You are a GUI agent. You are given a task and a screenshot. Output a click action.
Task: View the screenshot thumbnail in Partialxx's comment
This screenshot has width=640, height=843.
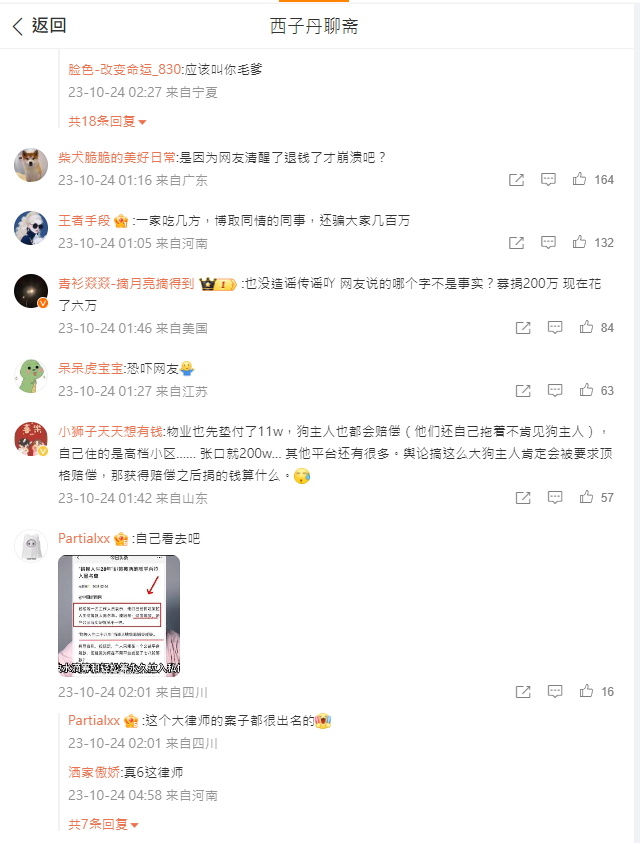pyautogui.click(x=119, y=615)
